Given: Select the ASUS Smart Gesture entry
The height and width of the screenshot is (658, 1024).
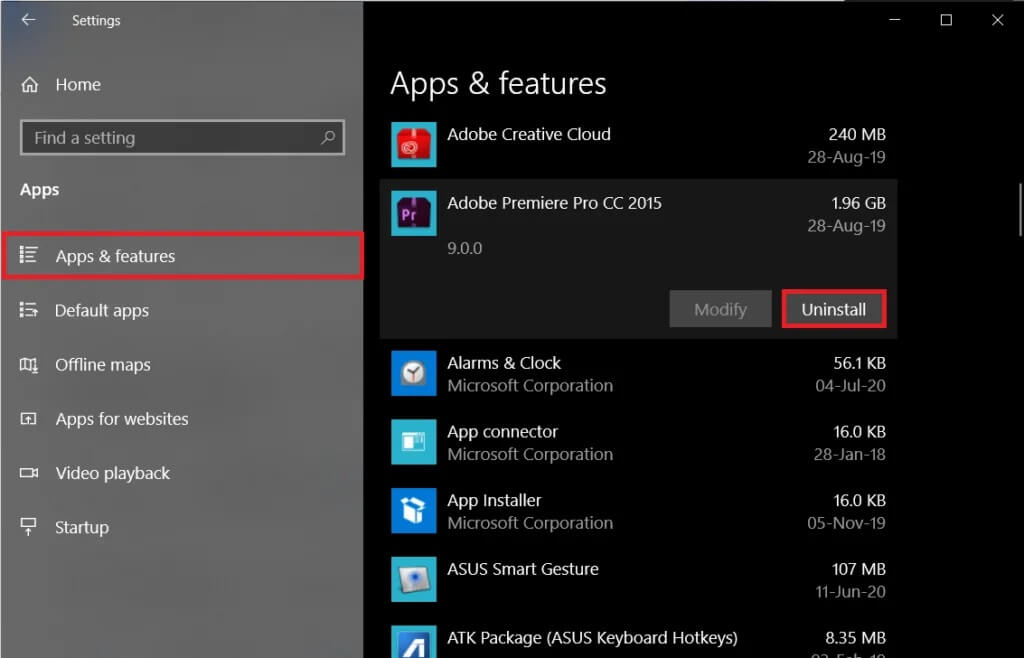Looking at the screenshot, I should click(x=638, y=580).
